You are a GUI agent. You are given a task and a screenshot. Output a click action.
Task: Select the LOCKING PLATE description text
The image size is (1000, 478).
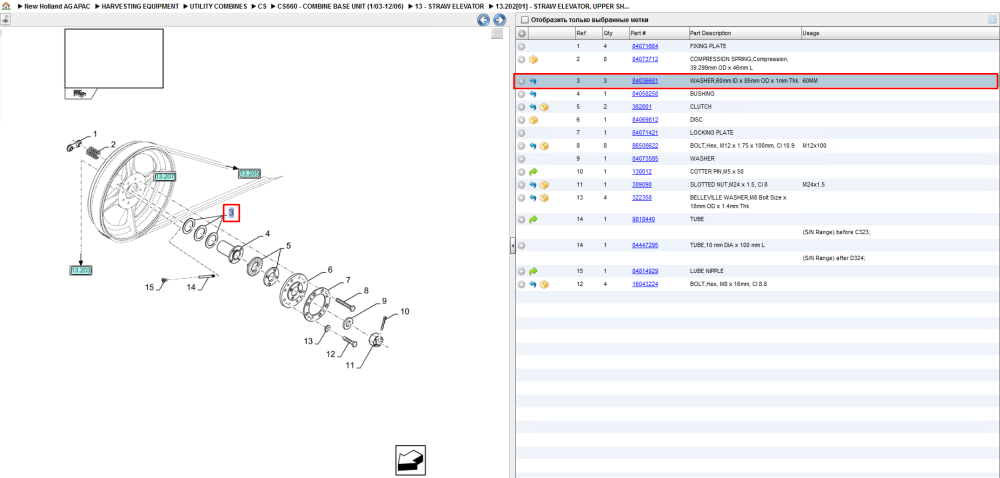coord(710,133)
